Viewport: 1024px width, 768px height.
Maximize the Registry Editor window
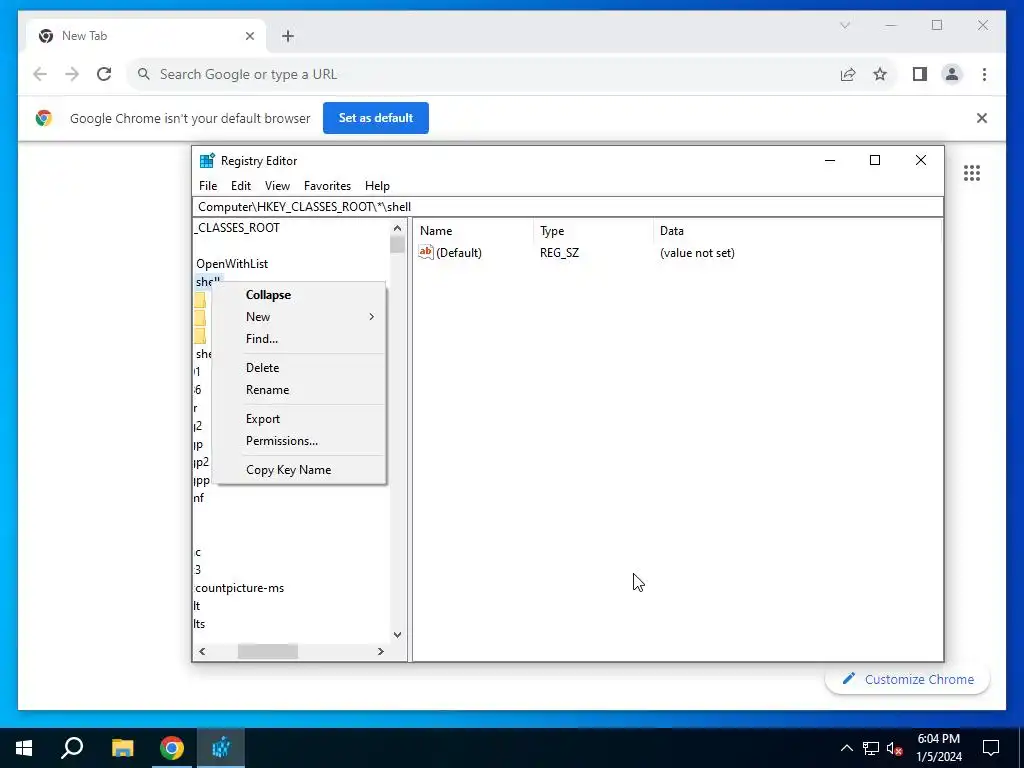tap(874, 161)
